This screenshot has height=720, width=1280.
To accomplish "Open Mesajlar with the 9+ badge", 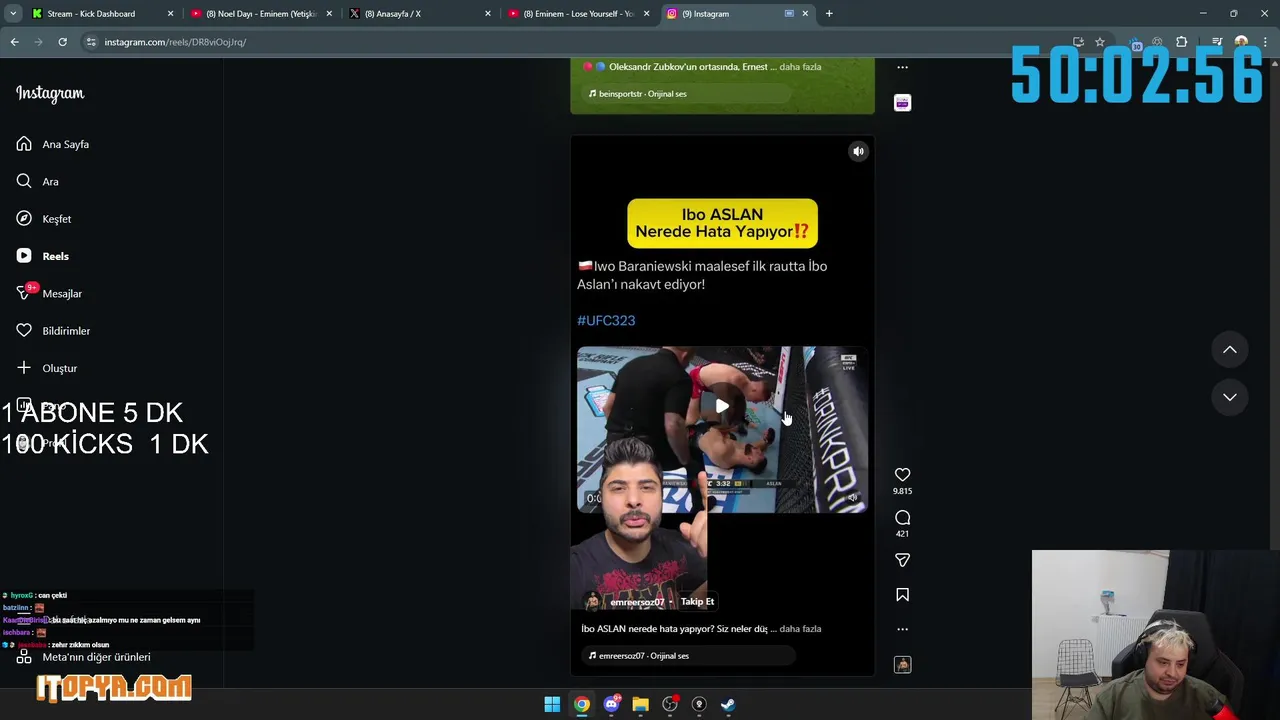I will (49, 293).
